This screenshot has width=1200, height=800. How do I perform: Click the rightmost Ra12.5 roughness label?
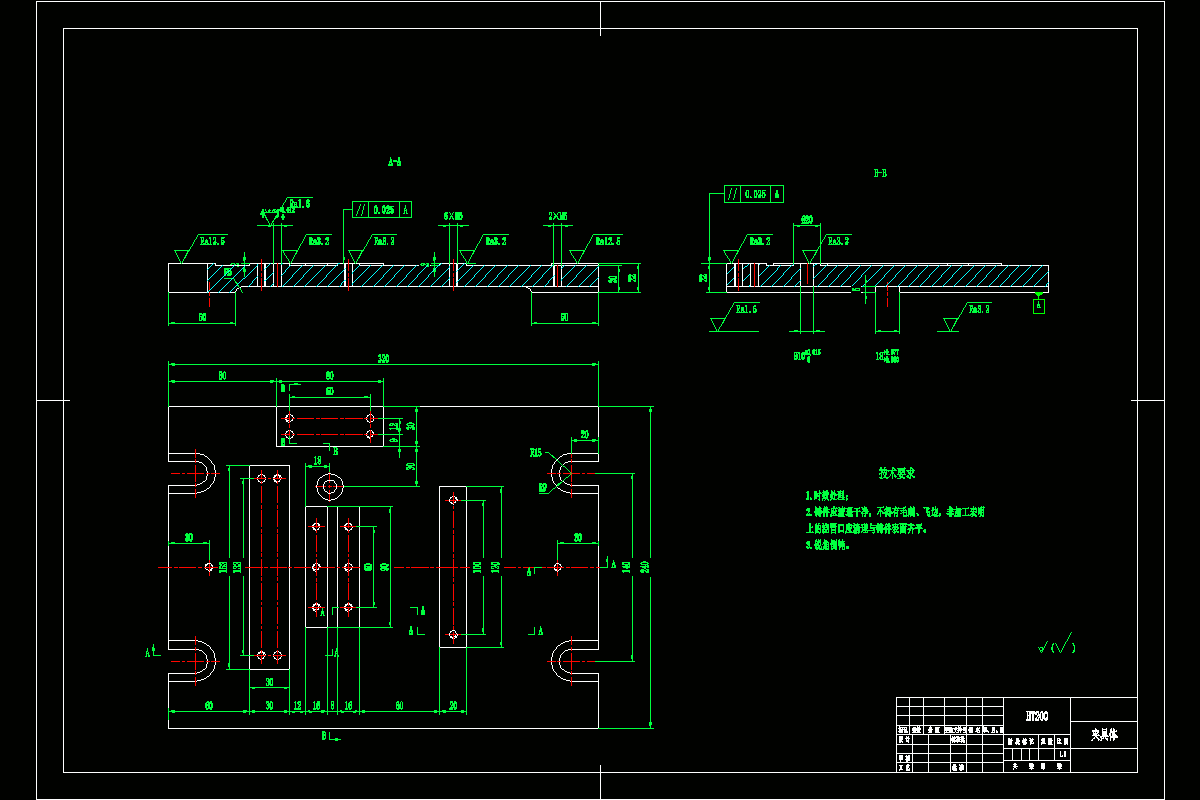[608, 241]
